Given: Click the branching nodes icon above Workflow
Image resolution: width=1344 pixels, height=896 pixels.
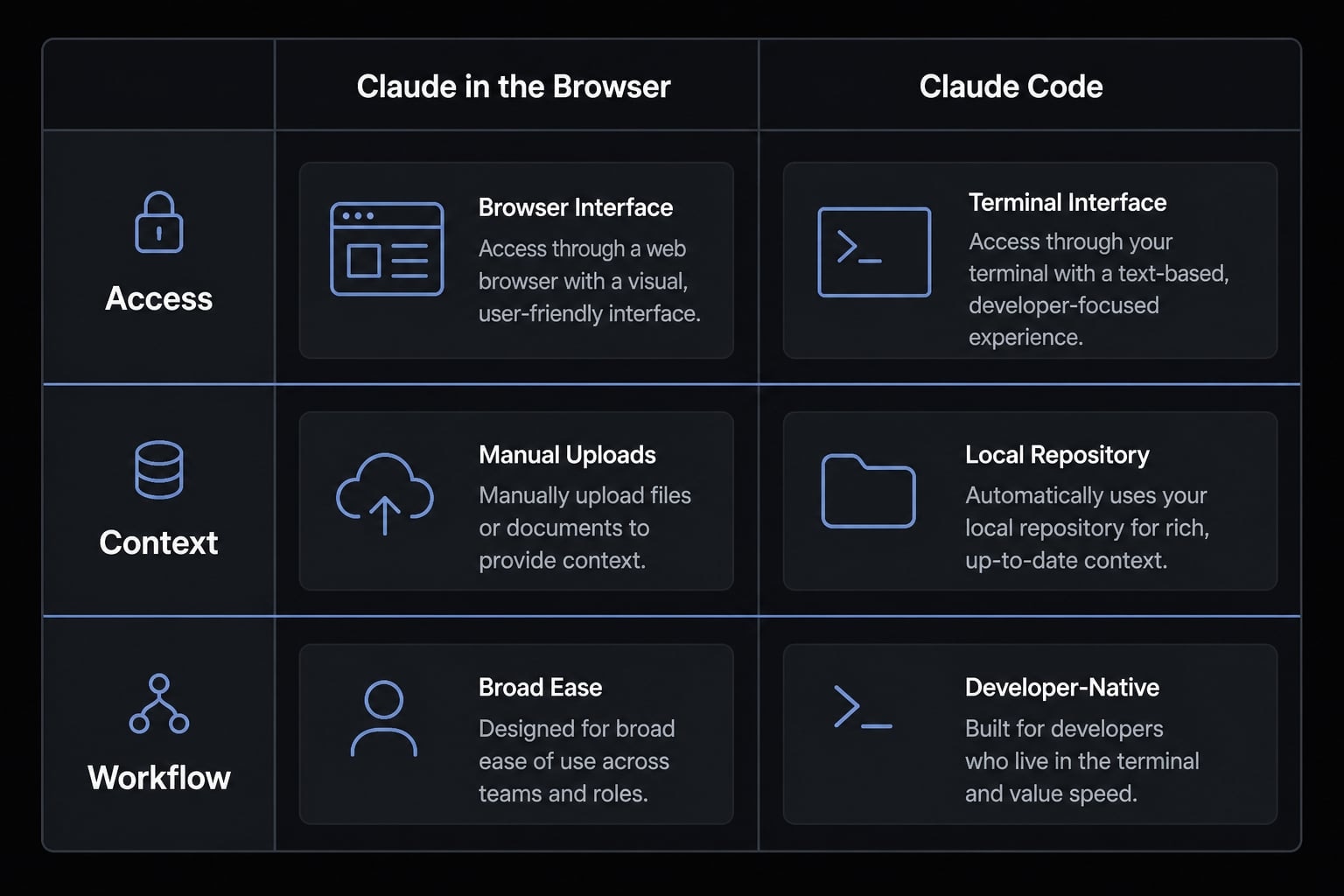Looking at the screenshot, I should (x=158, y=703).
